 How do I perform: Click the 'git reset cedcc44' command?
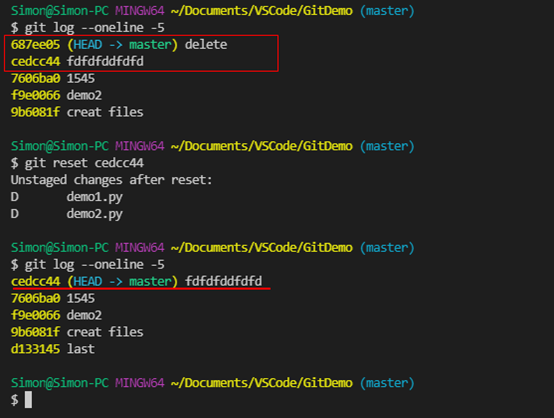coord(84,163)
